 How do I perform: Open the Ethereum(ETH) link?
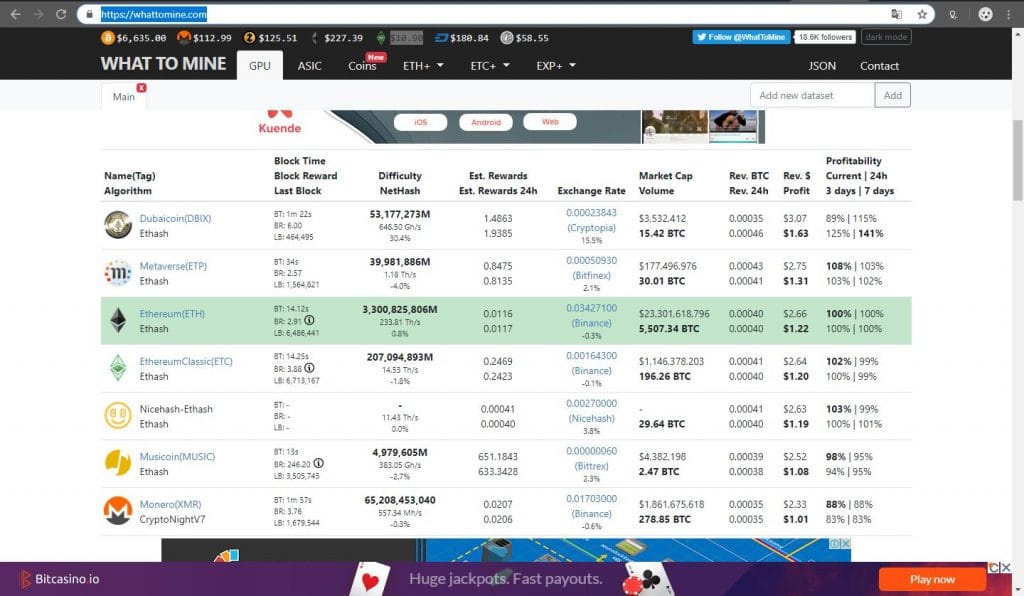click(172, 313)
